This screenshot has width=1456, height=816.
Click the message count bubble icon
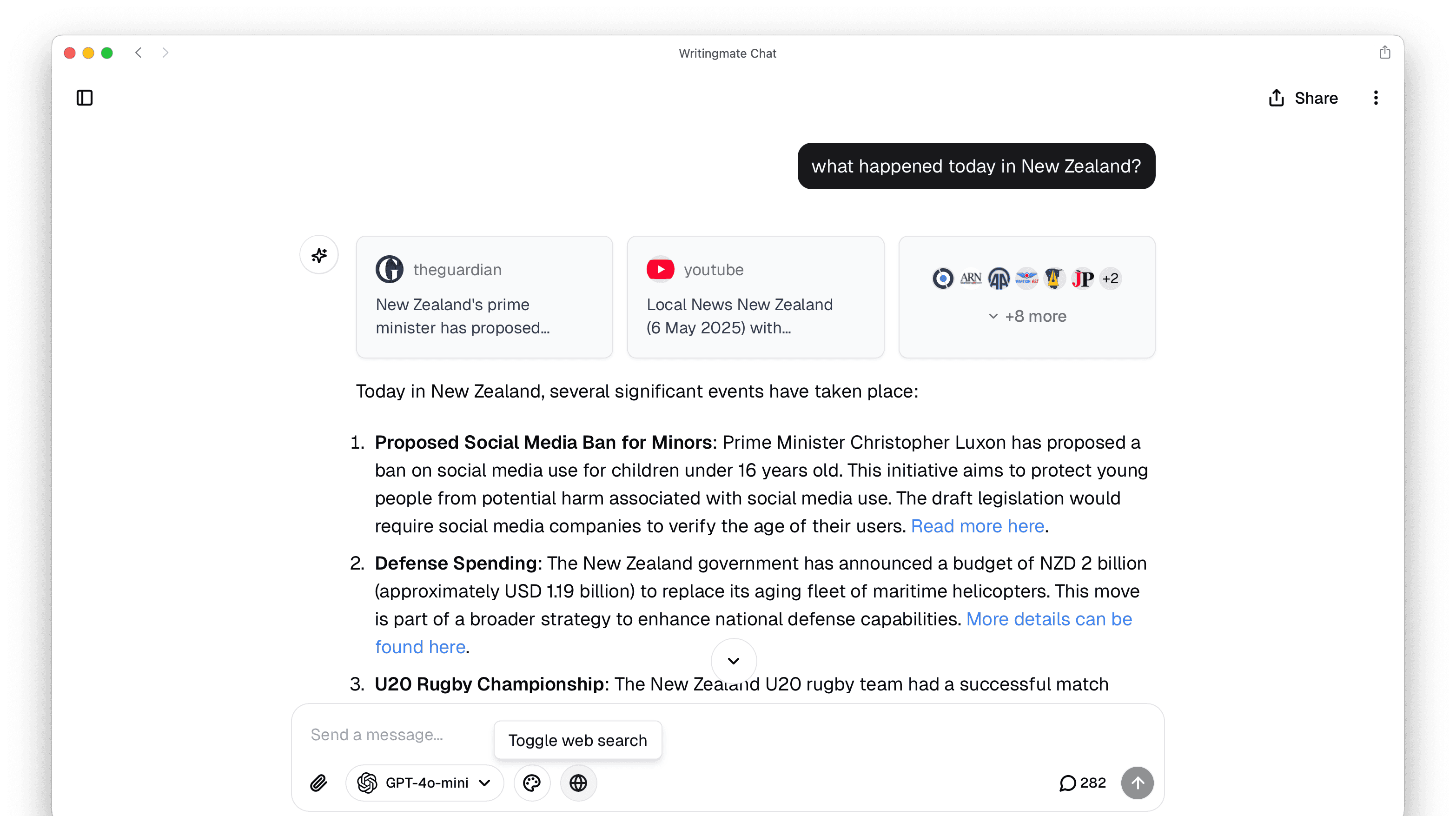click(1067, 783)
